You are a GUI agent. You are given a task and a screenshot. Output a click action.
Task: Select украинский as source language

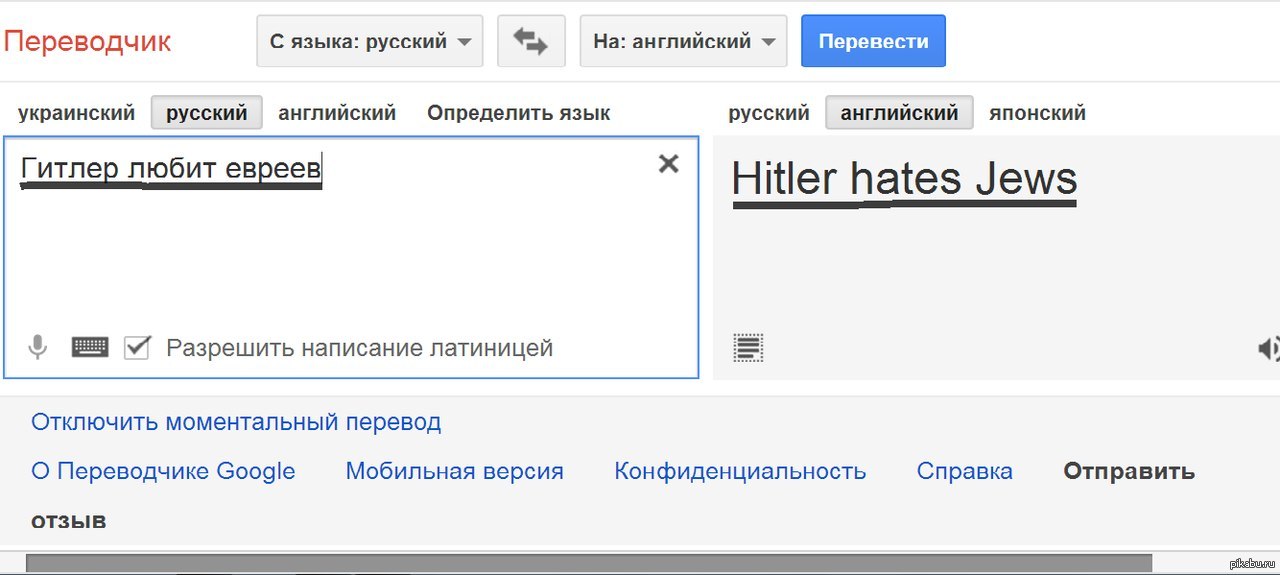tap(76, 113)
